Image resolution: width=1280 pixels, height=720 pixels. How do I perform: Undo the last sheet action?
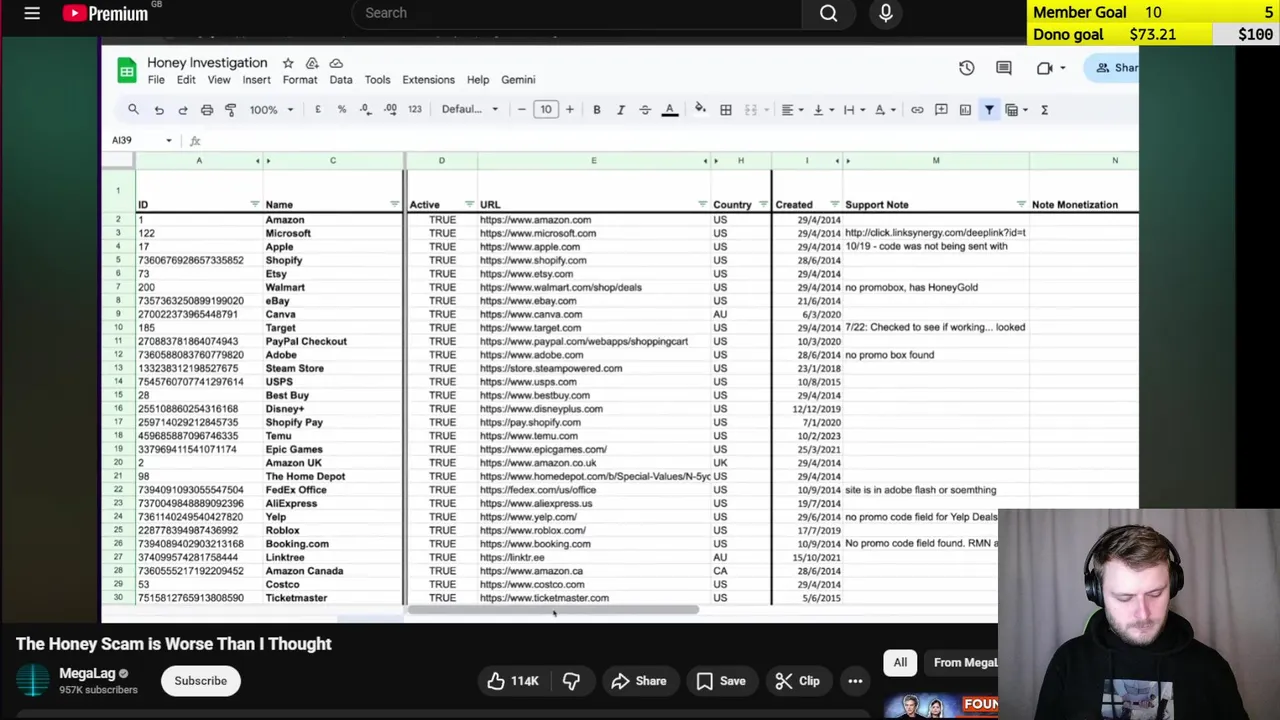pos(159,109)
